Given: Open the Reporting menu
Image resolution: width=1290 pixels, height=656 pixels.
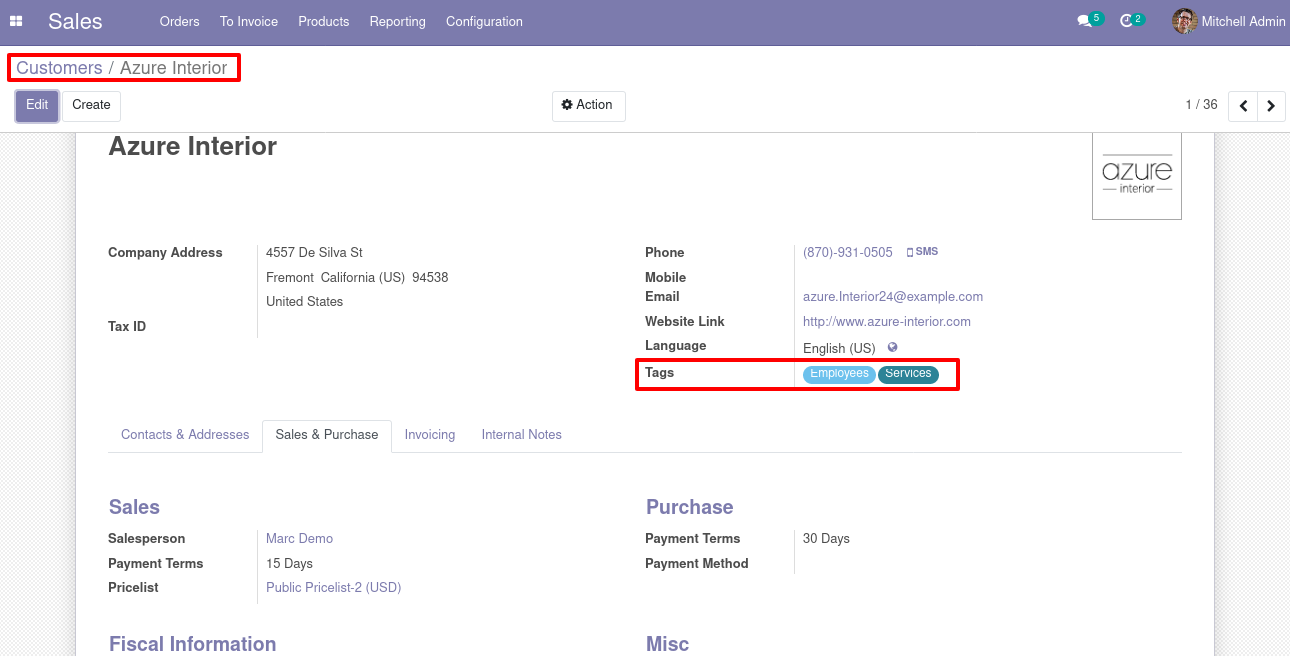Looking at the screenshot, I should (397, 21).
